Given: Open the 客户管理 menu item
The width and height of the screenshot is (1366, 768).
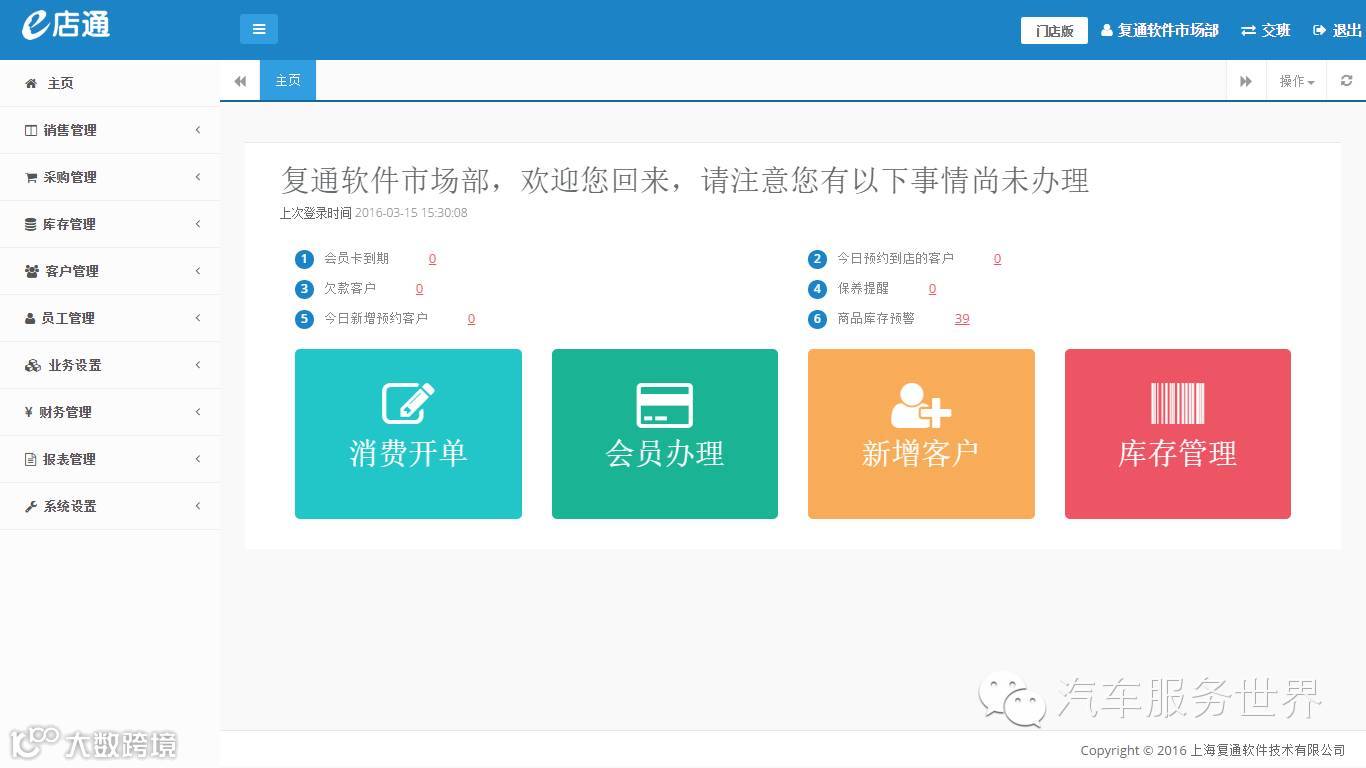Looking at the screenshot, I should click(x=110, y=271).
